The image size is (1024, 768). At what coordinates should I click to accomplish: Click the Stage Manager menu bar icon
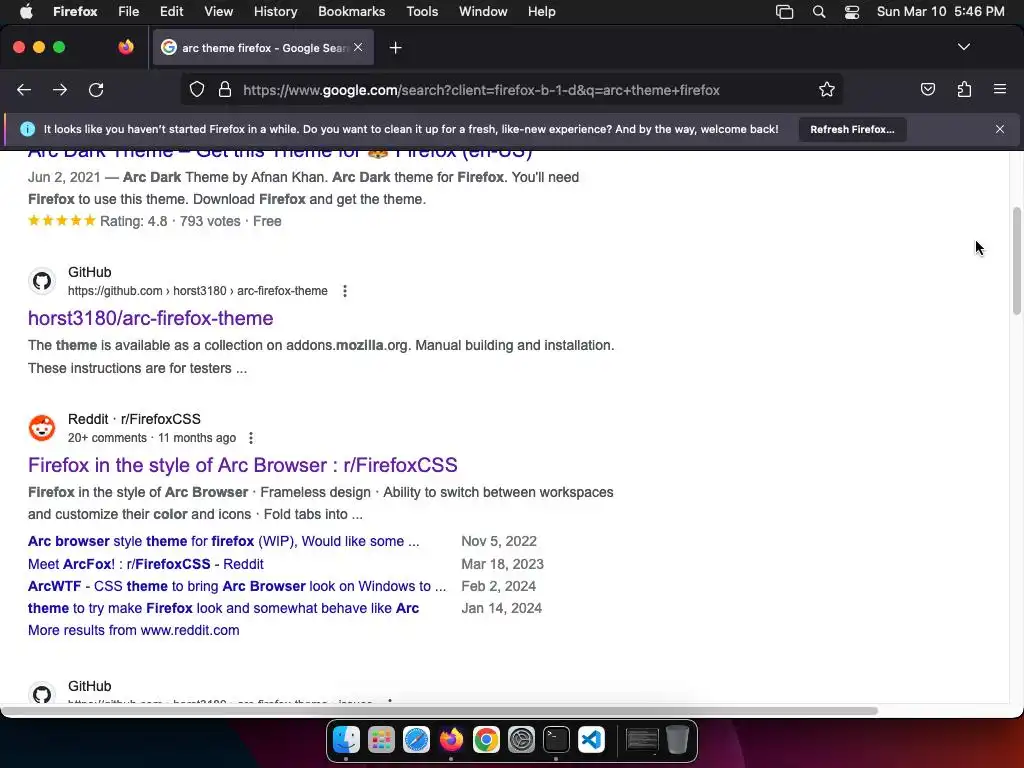coord(784,12)
